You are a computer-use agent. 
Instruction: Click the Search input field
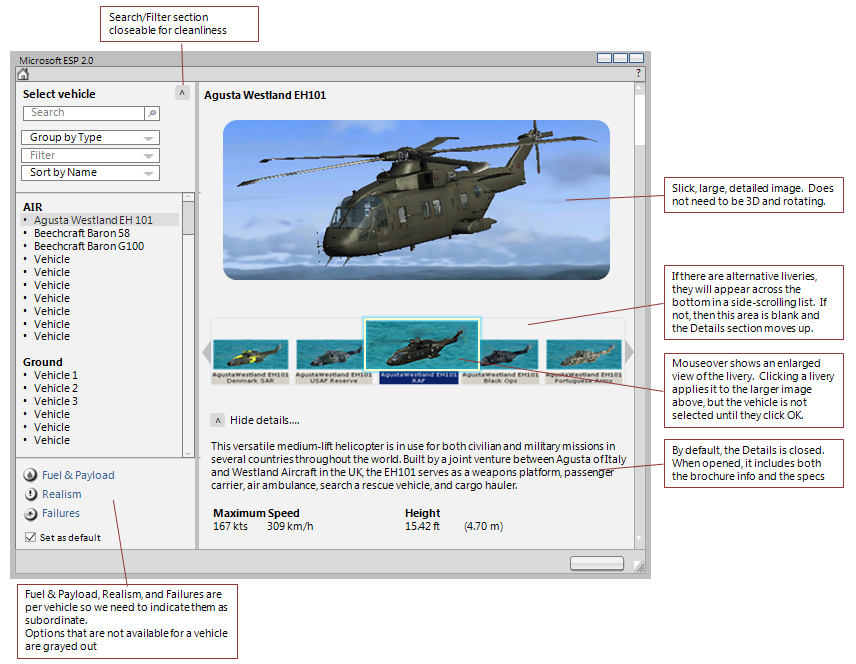point(84,113)
